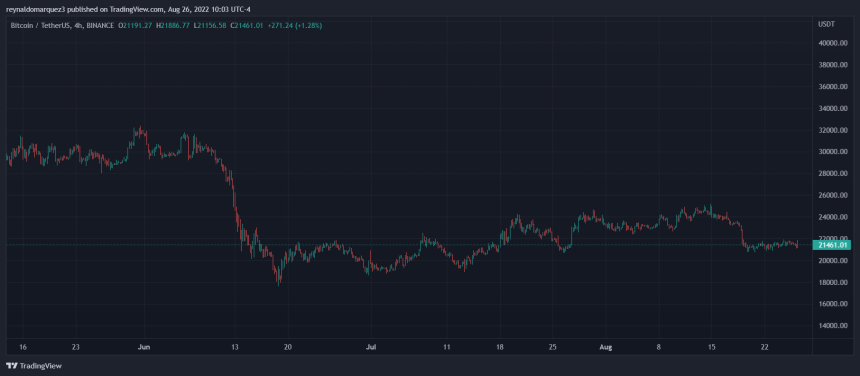Click the 15 date label on time axis

pyautogui.click(x=711, y=347)
